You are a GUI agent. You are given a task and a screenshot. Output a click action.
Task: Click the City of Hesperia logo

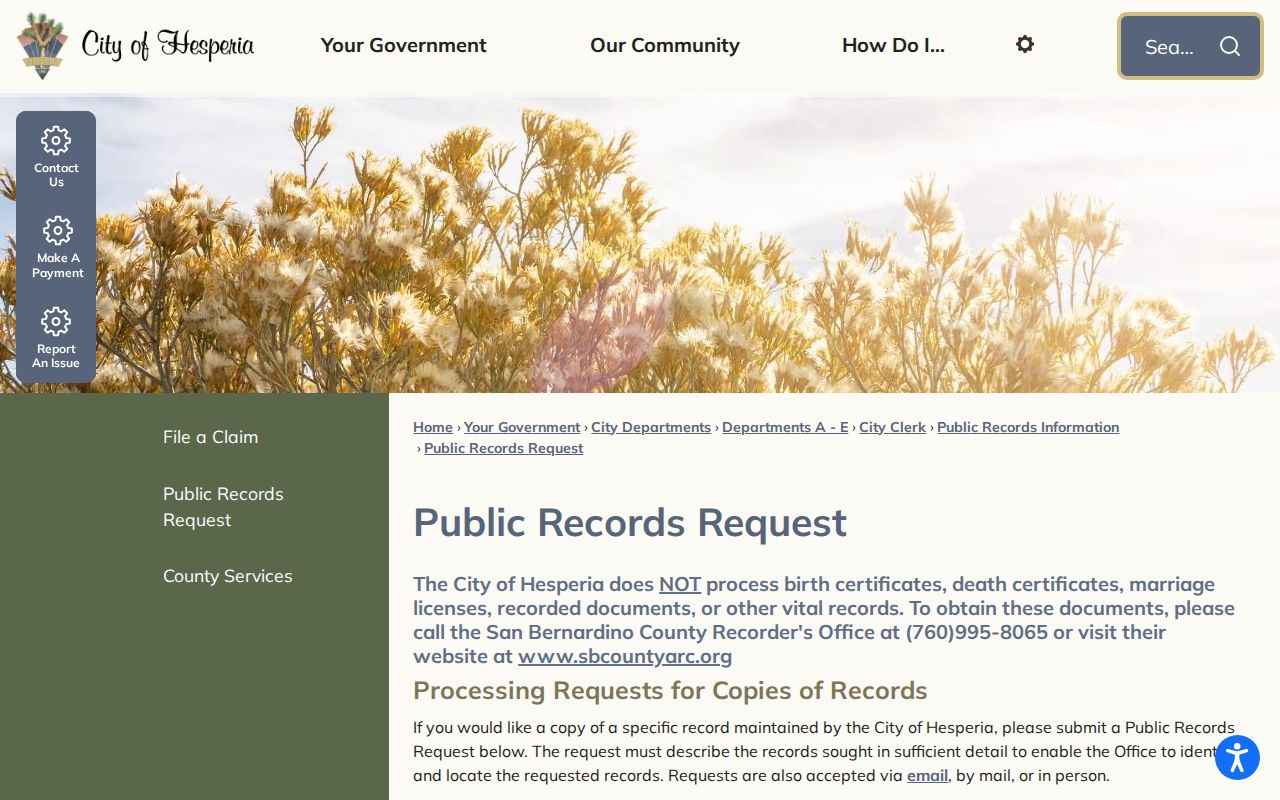(x=136, y=46)
